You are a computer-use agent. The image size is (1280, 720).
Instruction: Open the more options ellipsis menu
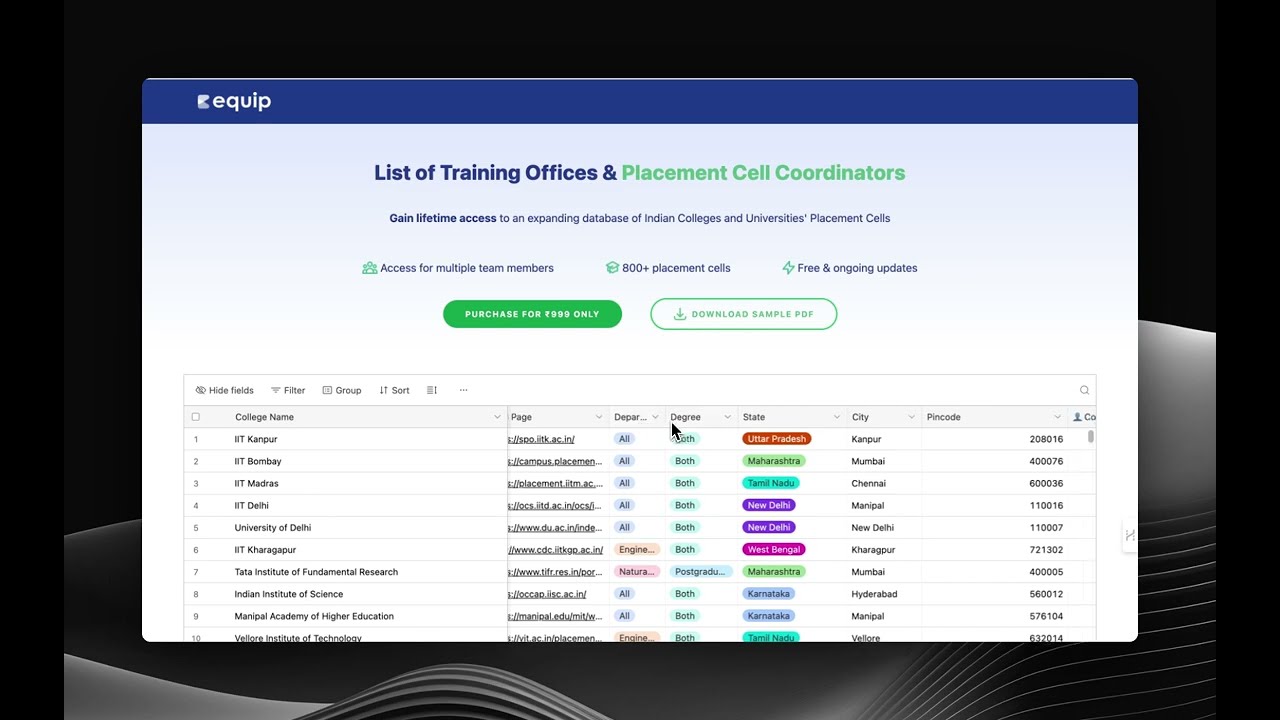click(x=463, y=390)
